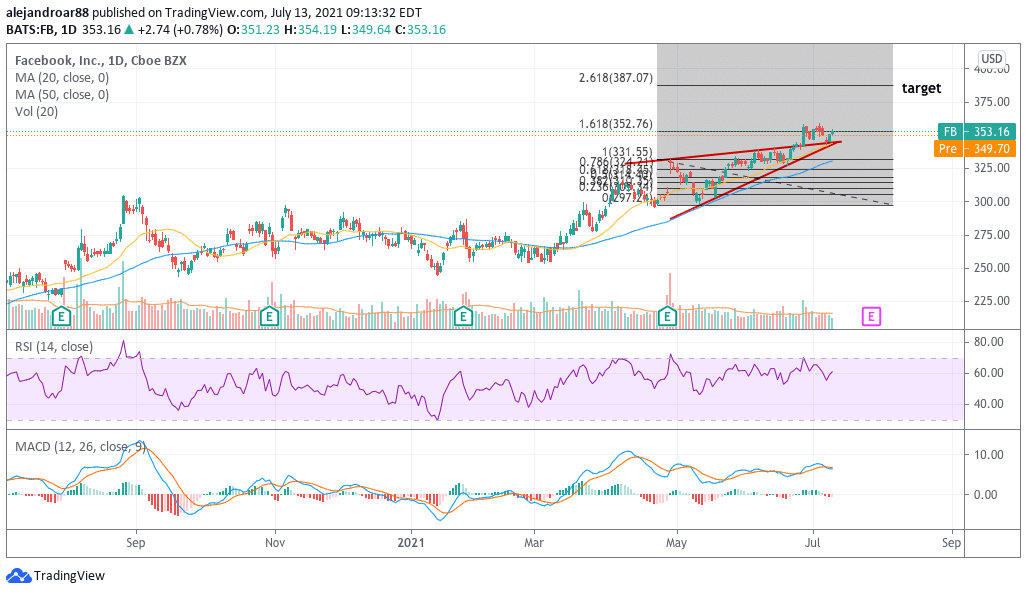
Task: Click the RSI 60.00 axis label
Action: (x=988, y=373)
